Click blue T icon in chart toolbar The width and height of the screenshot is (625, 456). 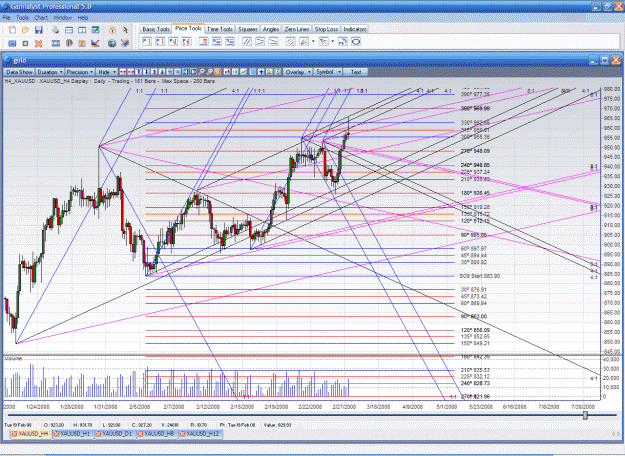138,72
